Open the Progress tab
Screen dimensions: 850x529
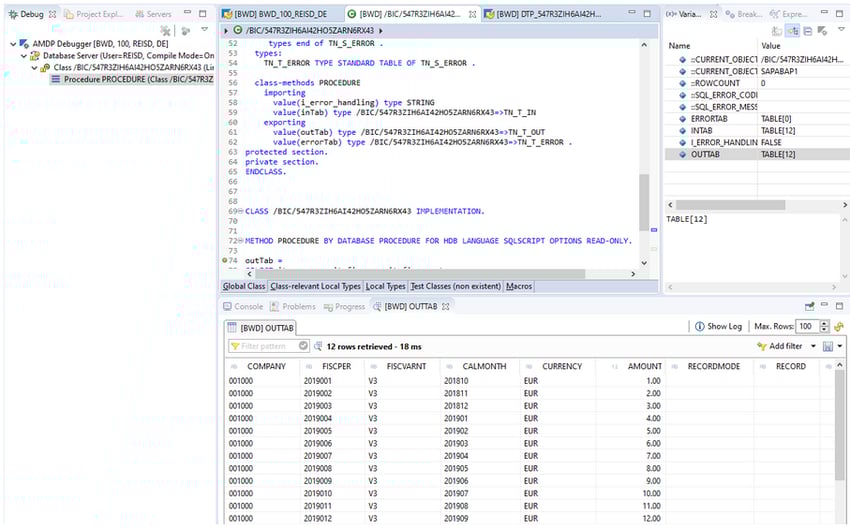pos(344,307)
